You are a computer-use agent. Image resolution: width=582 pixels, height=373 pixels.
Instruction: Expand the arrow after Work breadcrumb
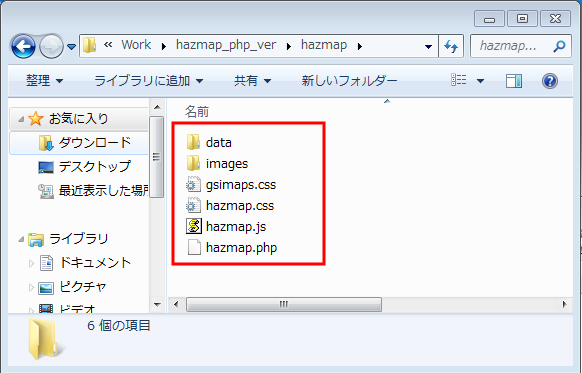[164, 46]
